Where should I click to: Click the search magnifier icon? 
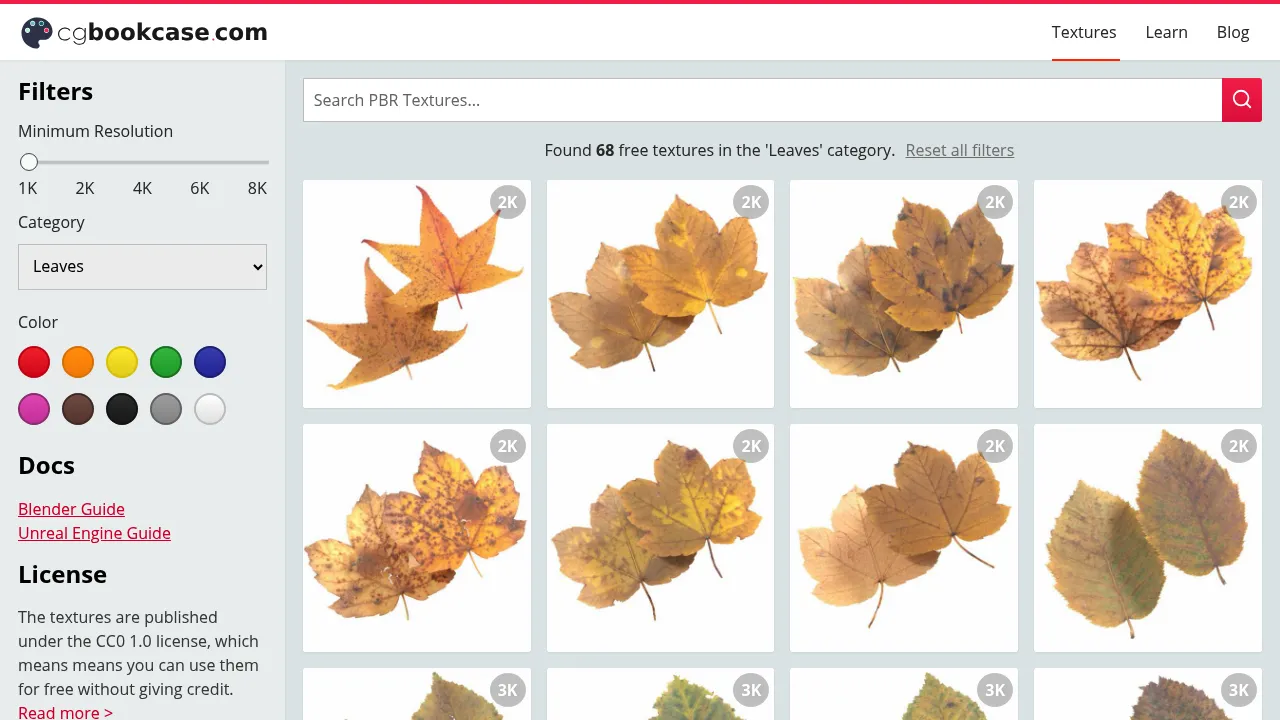(1241, 100)
